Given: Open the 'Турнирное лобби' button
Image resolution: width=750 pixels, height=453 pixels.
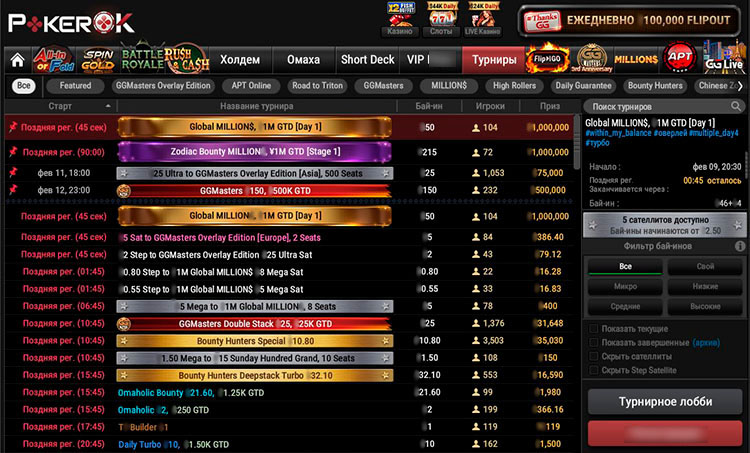Looking at the screenshot, I should click(664, 401).
